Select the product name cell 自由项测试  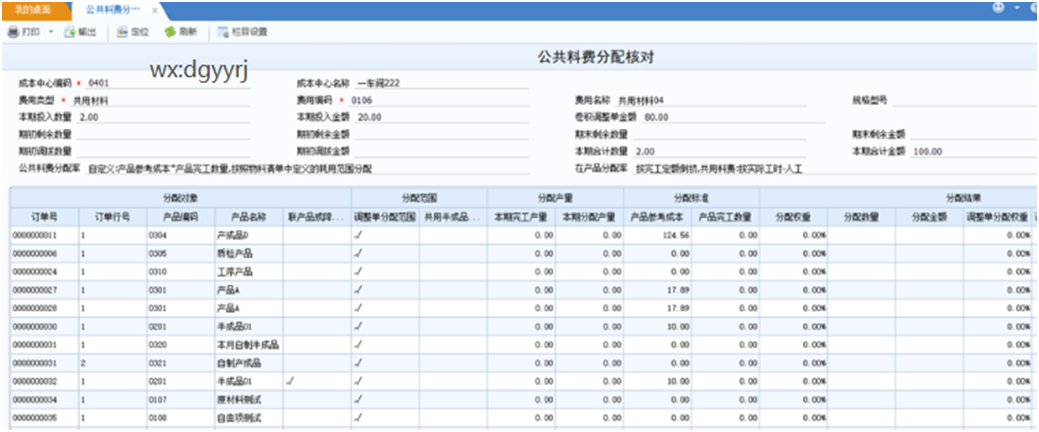point(249,418)
